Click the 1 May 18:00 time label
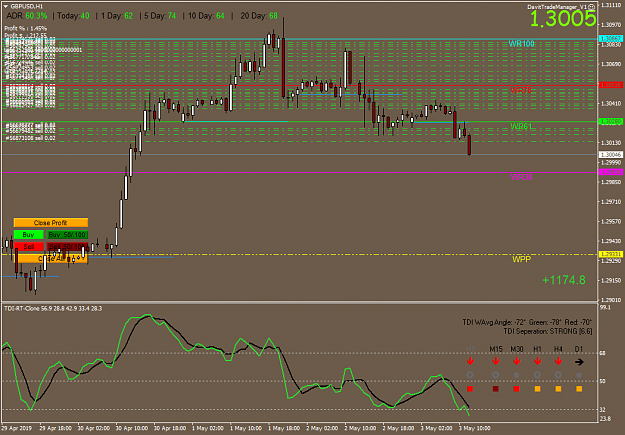This screenshot has width=625, height=435. point(285,428)
